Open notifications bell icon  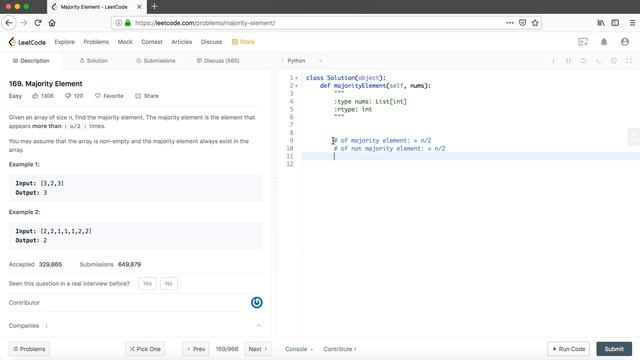[604, 42]
